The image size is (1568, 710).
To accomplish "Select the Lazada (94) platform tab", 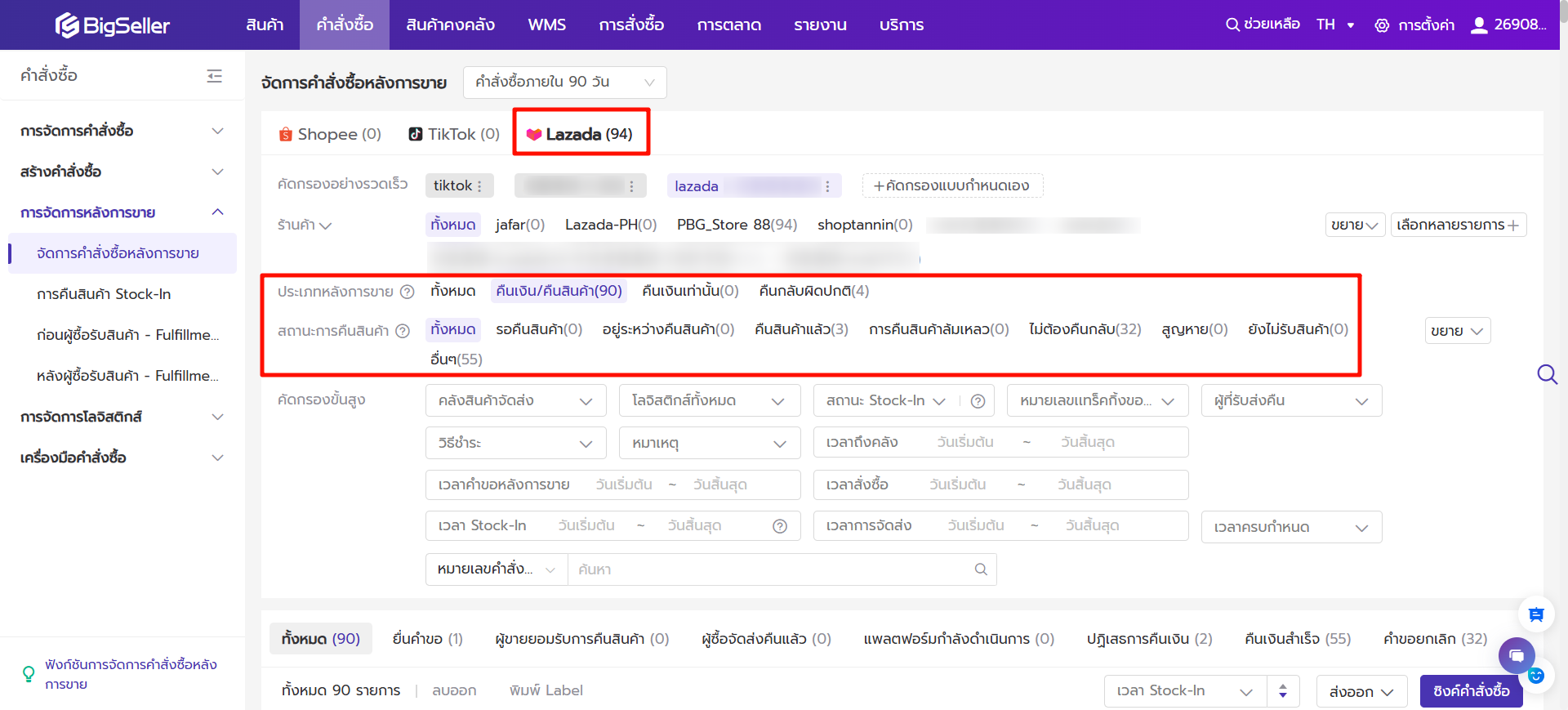I will (580, 134).
